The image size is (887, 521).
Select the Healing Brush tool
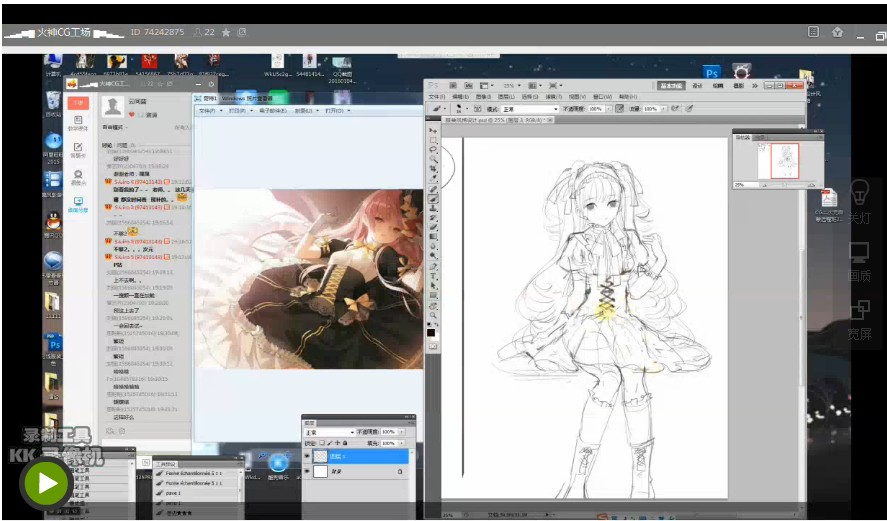point(434,189)
